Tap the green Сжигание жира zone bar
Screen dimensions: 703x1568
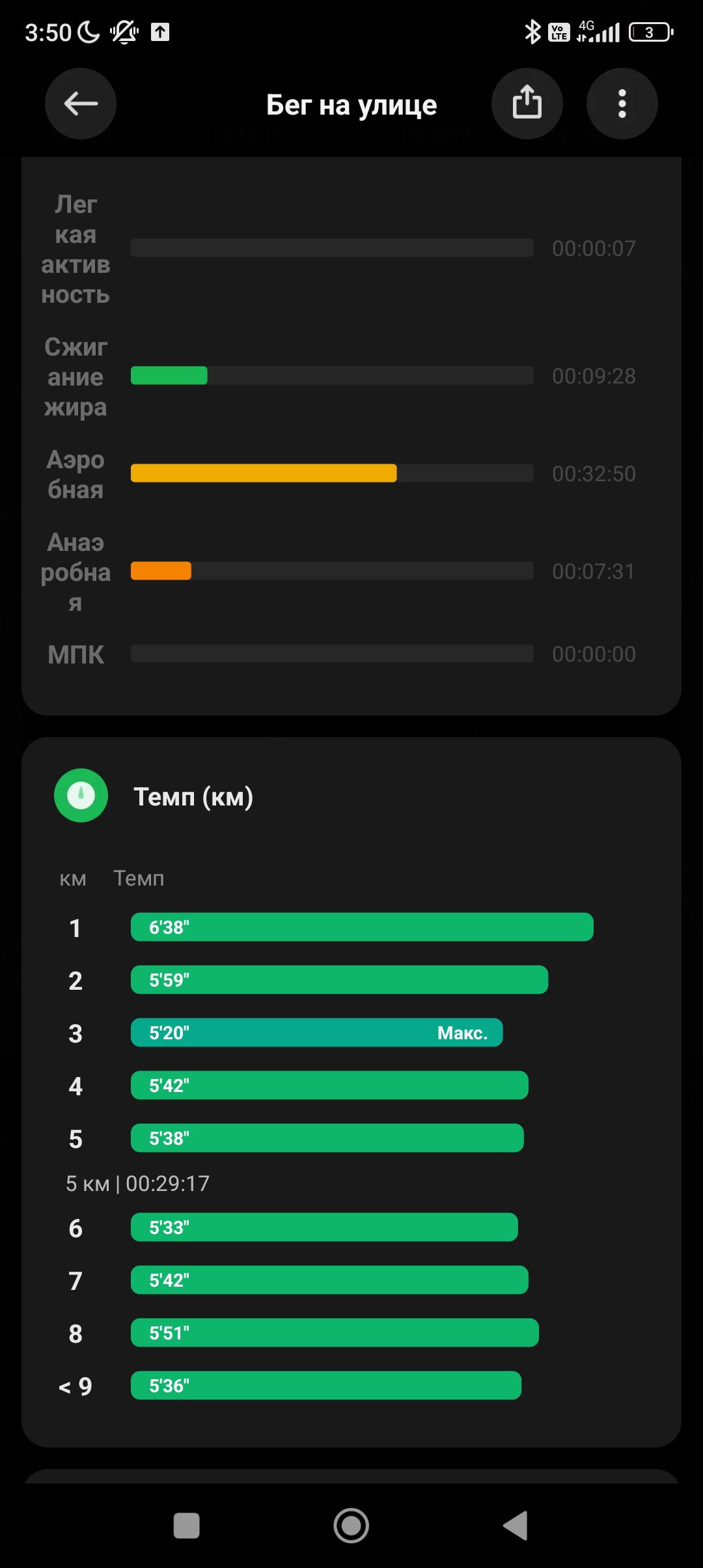[169, 376]
